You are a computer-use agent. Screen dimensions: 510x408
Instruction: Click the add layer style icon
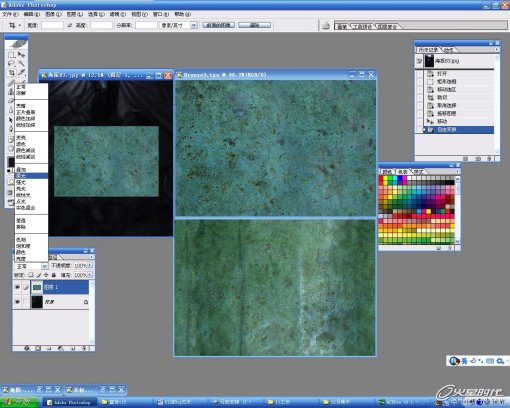click(27, 348)
